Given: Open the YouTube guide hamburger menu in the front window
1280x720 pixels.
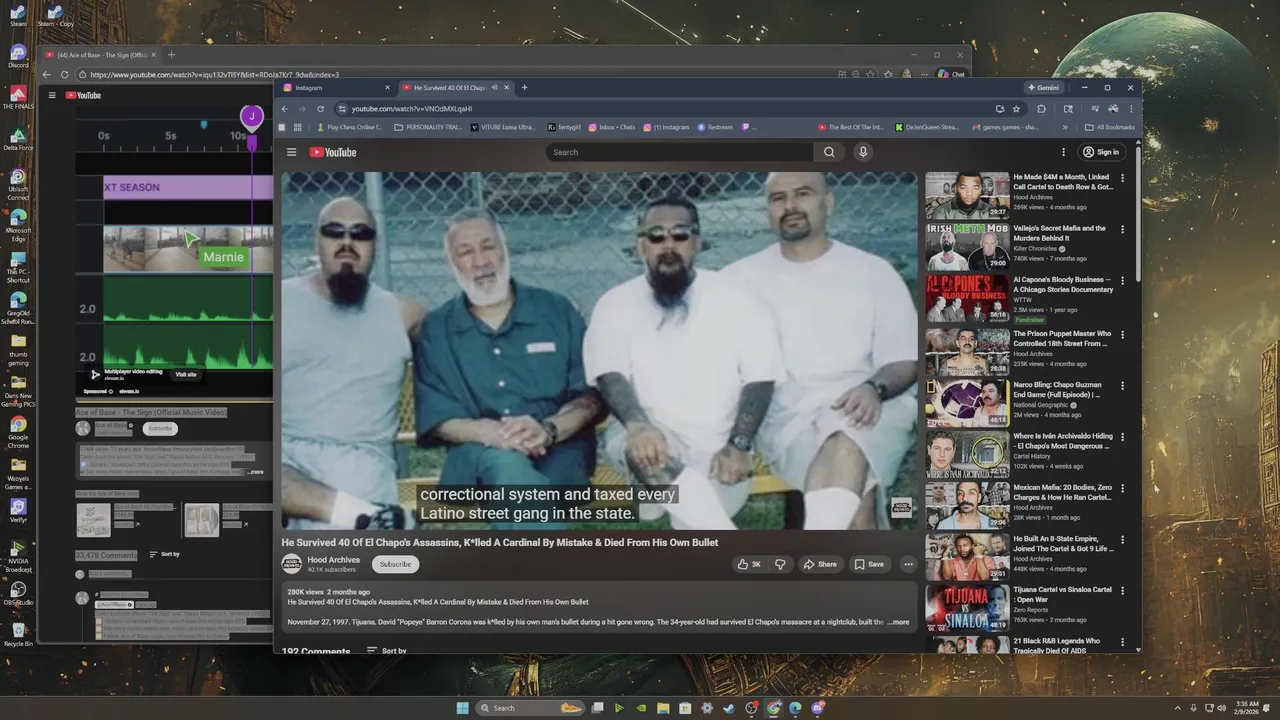Looking at the screenshot, I should click(x=291, y=152).
